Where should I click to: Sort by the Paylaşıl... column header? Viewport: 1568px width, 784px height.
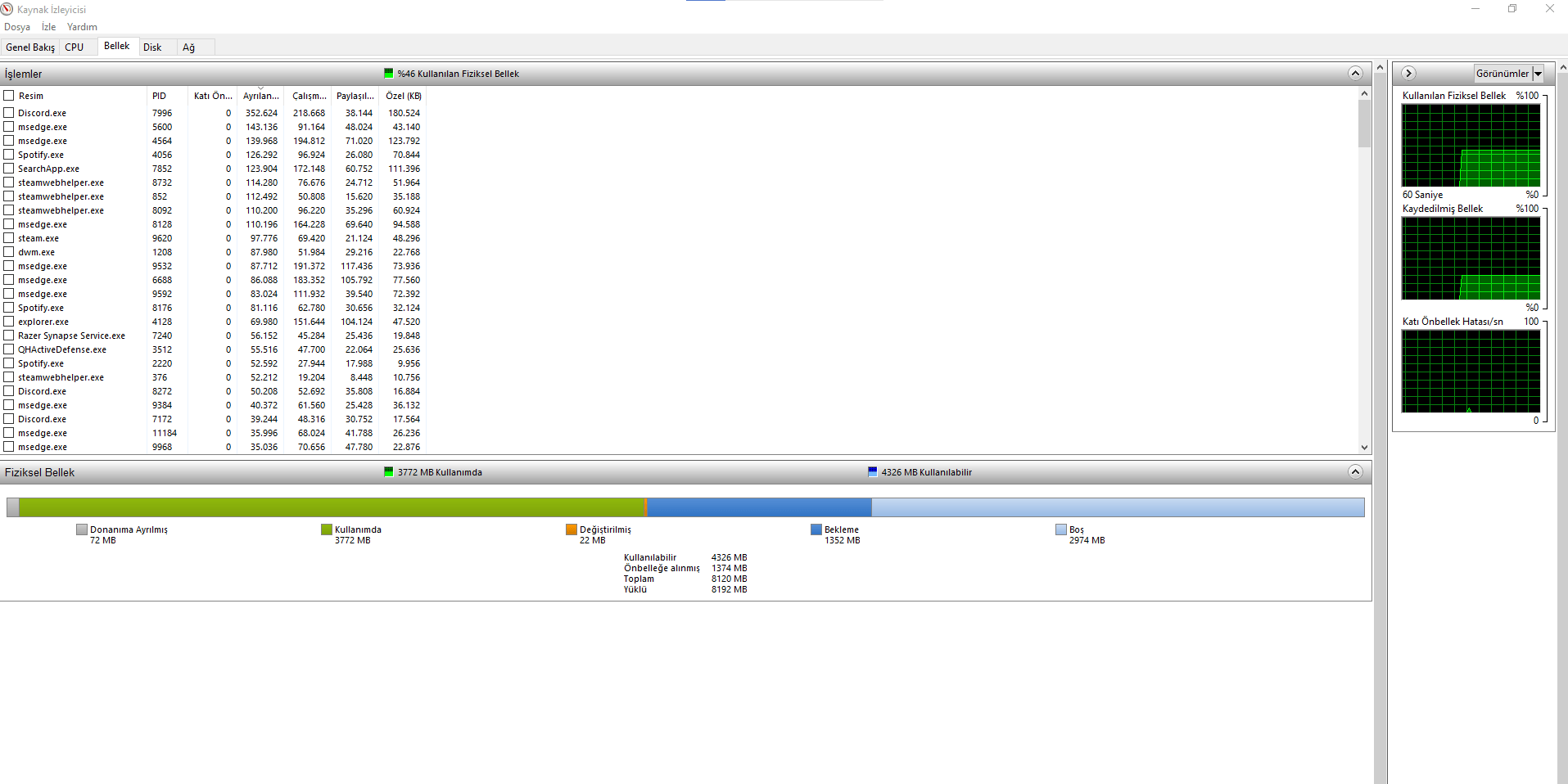355,96
